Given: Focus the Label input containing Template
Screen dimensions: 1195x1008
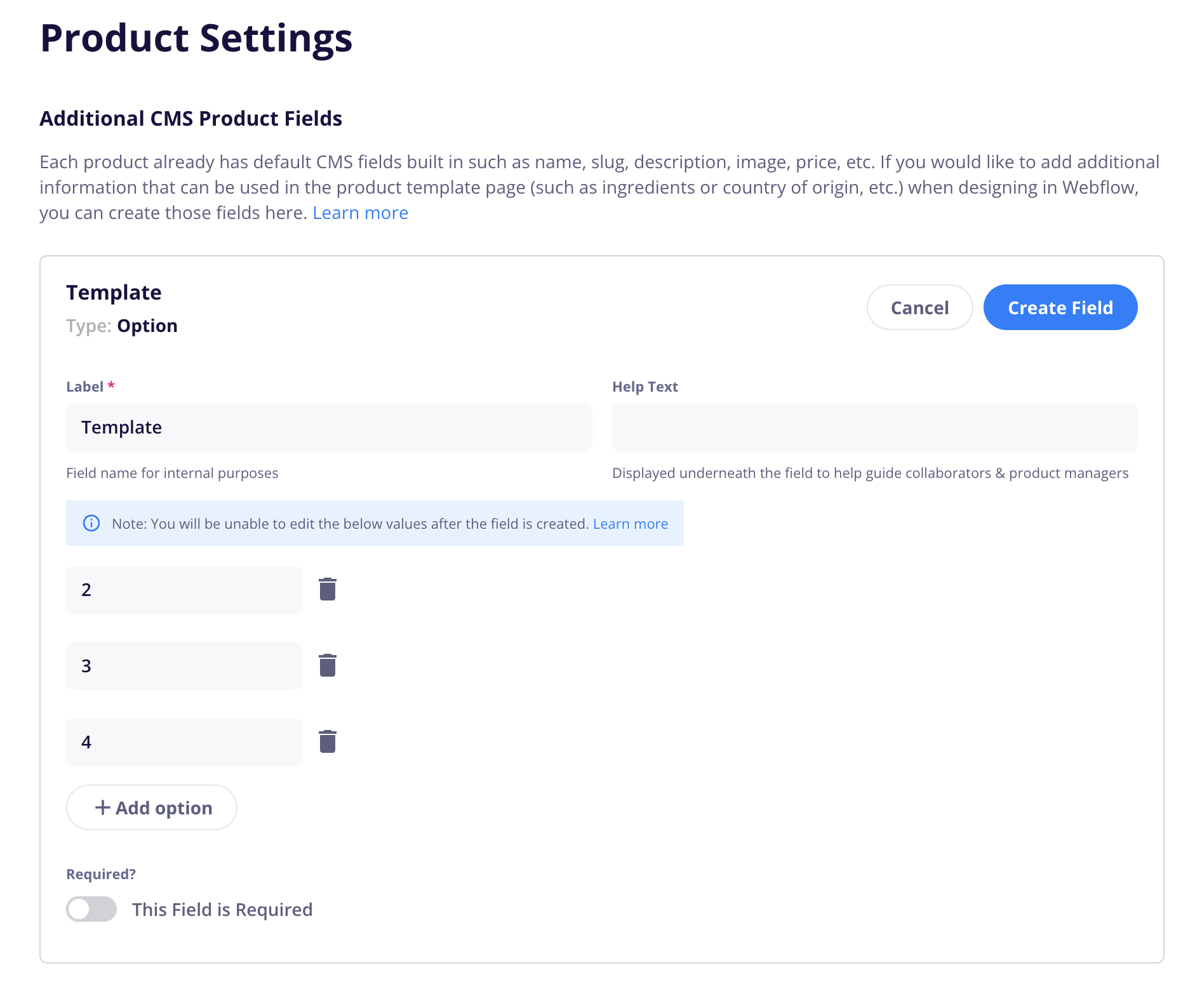Looking at the screenshot, I should tap(329, 427).
